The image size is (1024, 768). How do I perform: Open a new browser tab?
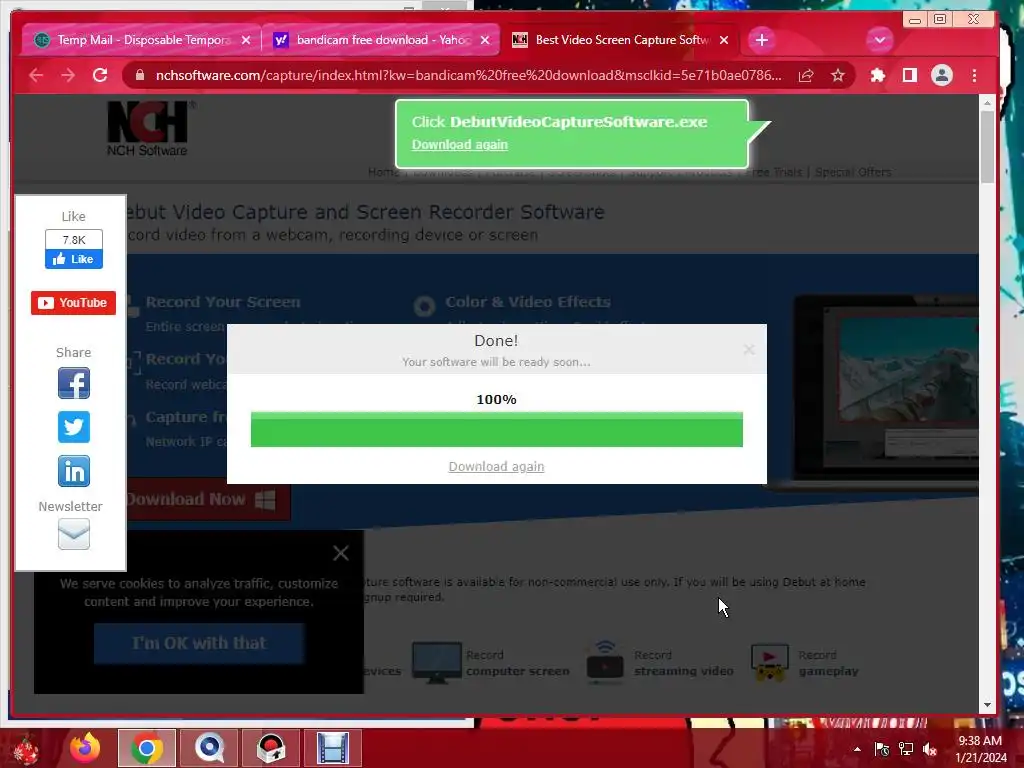tap(761, 40)
